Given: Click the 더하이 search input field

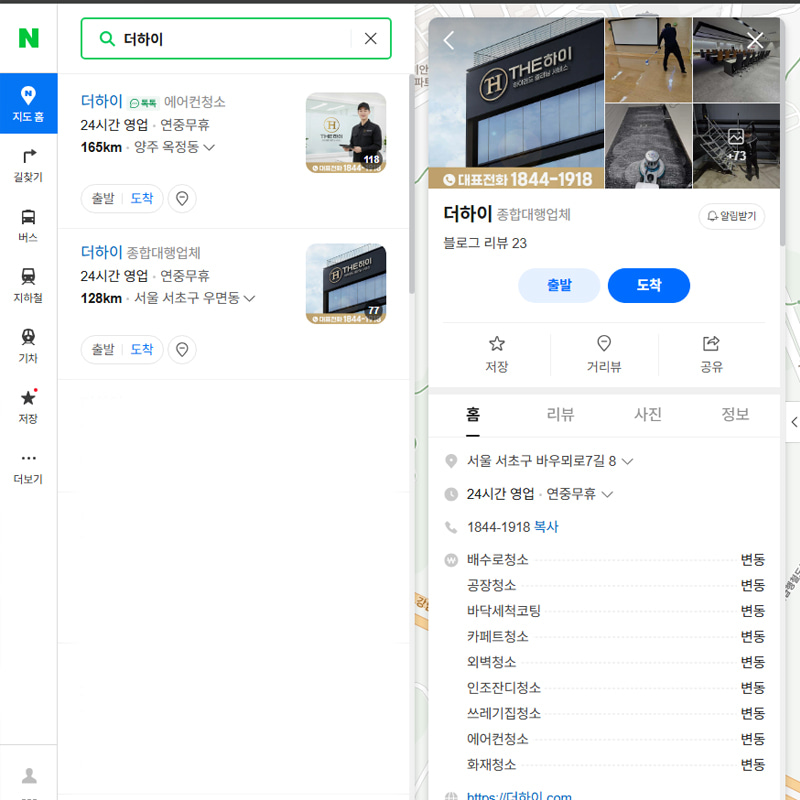Looking at the screenshot, I should [236, 39].
